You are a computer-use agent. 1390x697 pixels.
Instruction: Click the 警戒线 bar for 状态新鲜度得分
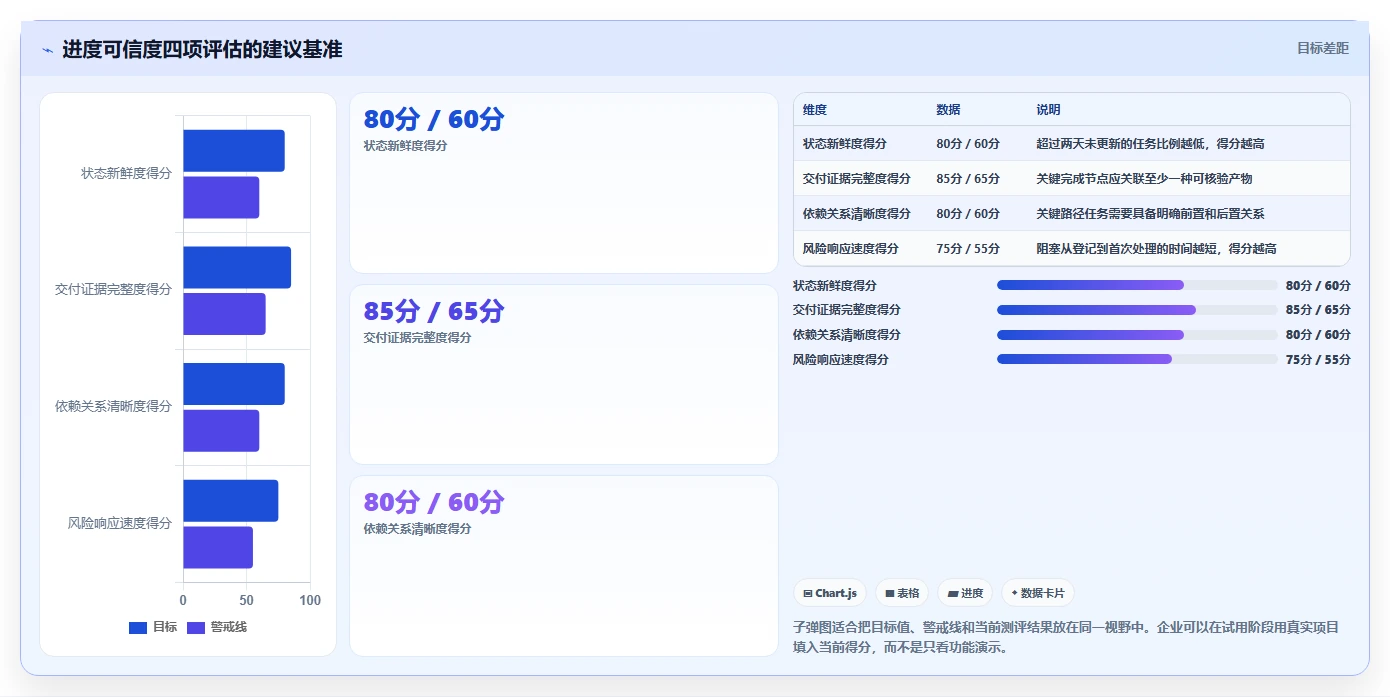point(221,198)
